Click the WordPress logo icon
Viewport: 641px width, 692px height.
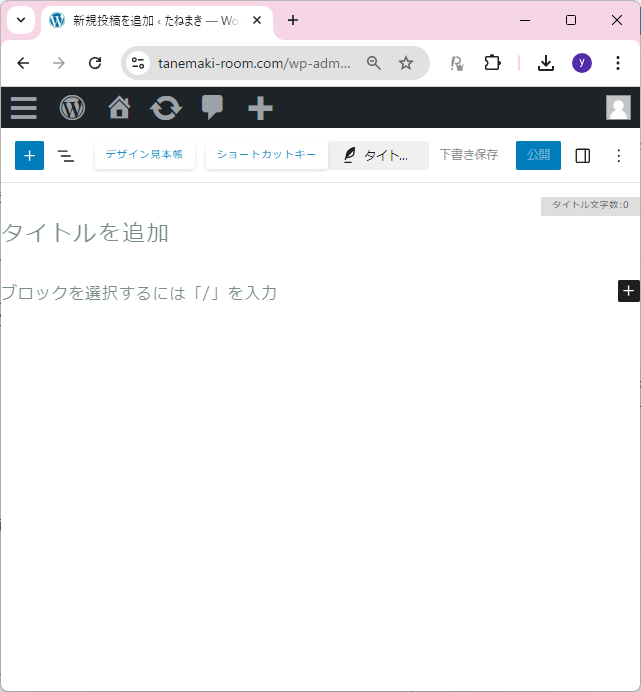tap(72, 108)
